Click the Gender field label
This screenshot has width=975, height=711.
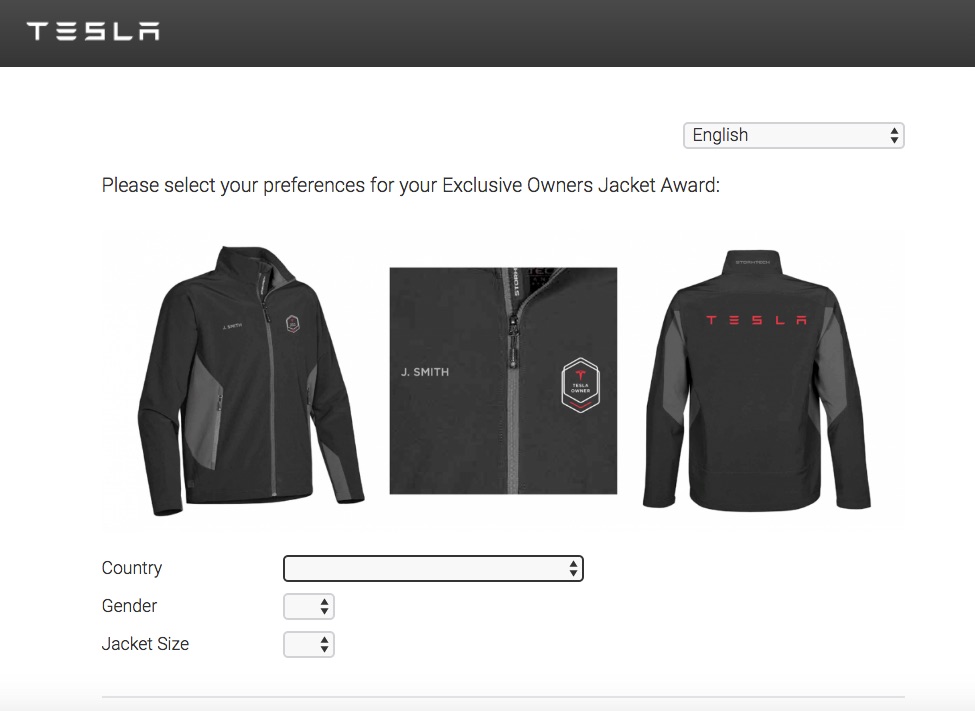[x=129, y=606]
